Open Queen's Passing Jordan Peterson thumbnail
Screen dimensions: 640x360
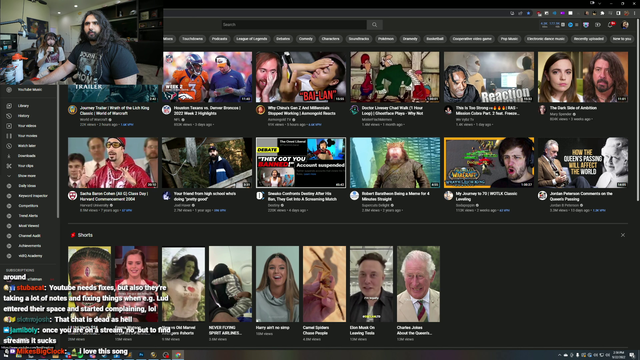pos(582,162)
